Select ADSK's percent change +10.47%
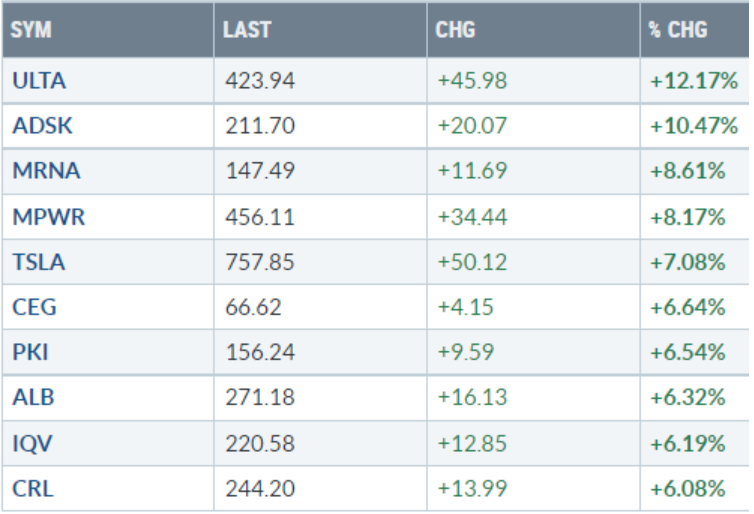Screen dimensions: 754x514 [694, 126]
